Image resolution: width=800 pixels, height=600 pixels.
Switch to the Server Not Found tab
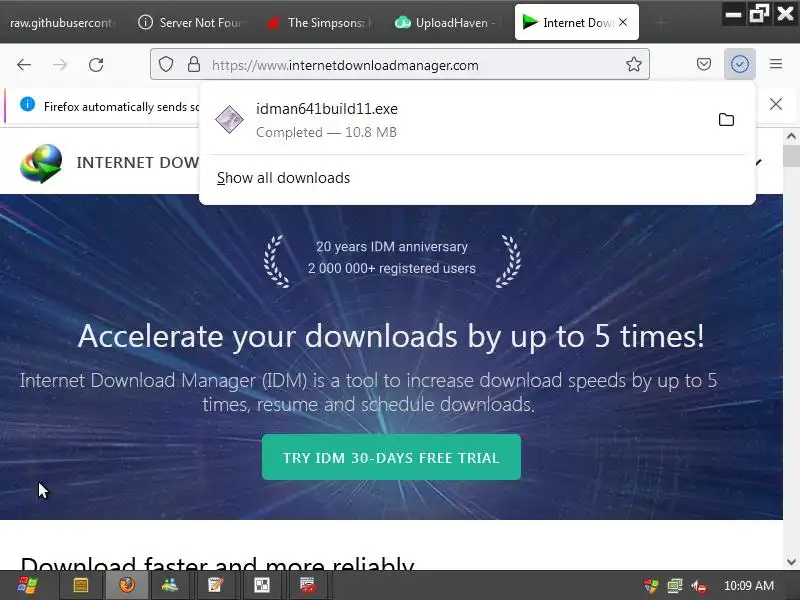tap(192, 23)
